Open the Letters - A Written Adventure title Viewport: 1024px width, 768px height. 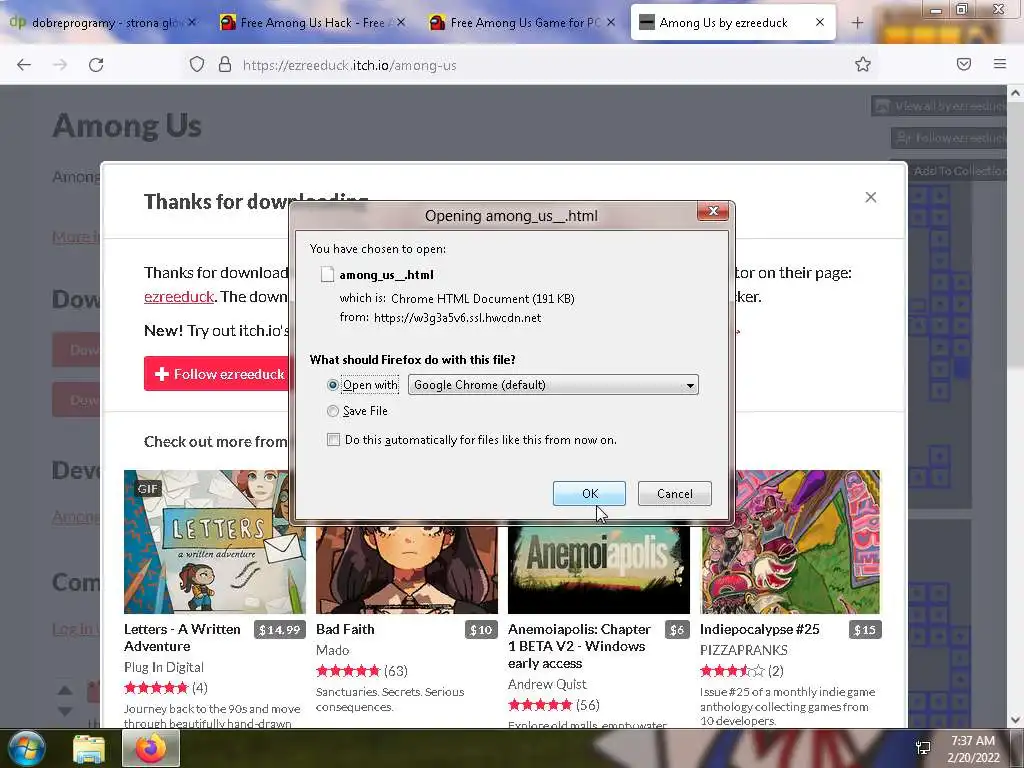tap(182, 637)
